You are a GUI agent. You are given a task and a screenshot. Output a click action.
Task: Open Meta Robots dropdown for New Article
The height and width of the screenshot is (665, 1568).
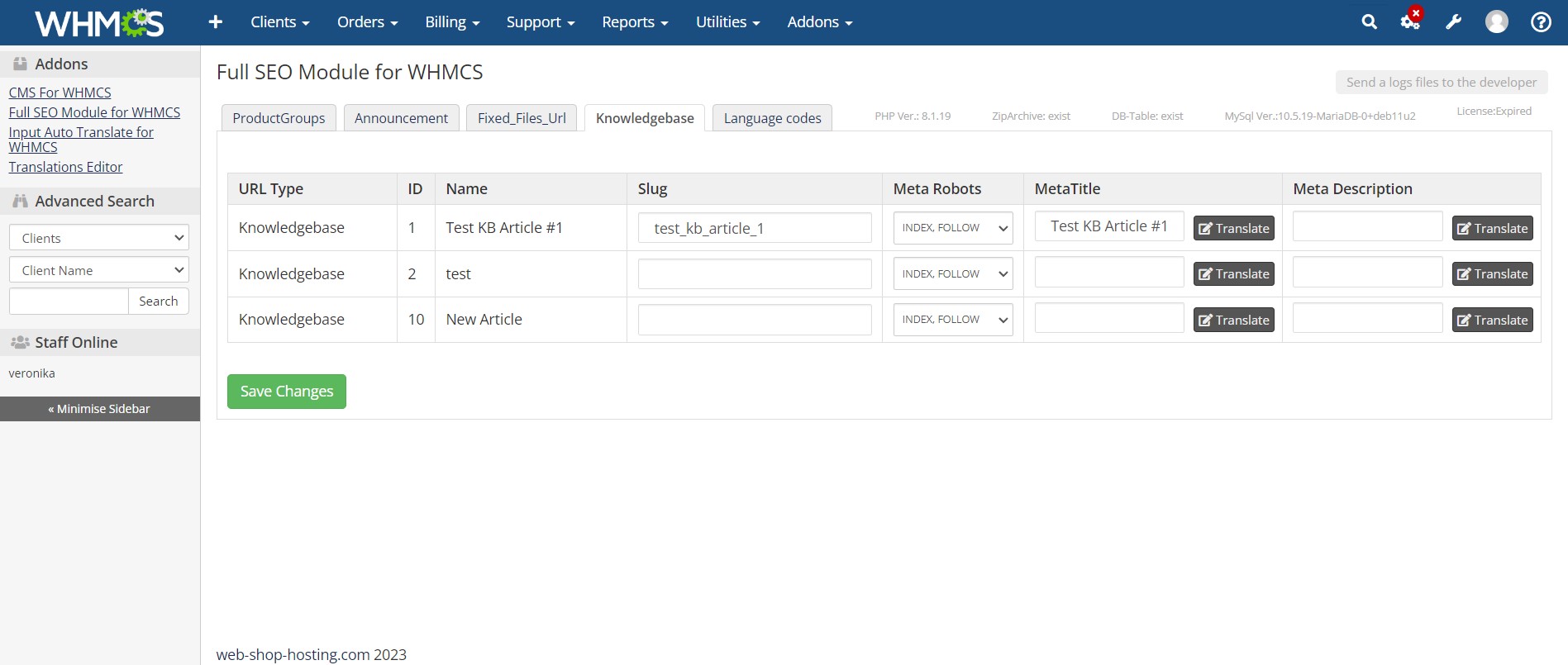point(953,320)
